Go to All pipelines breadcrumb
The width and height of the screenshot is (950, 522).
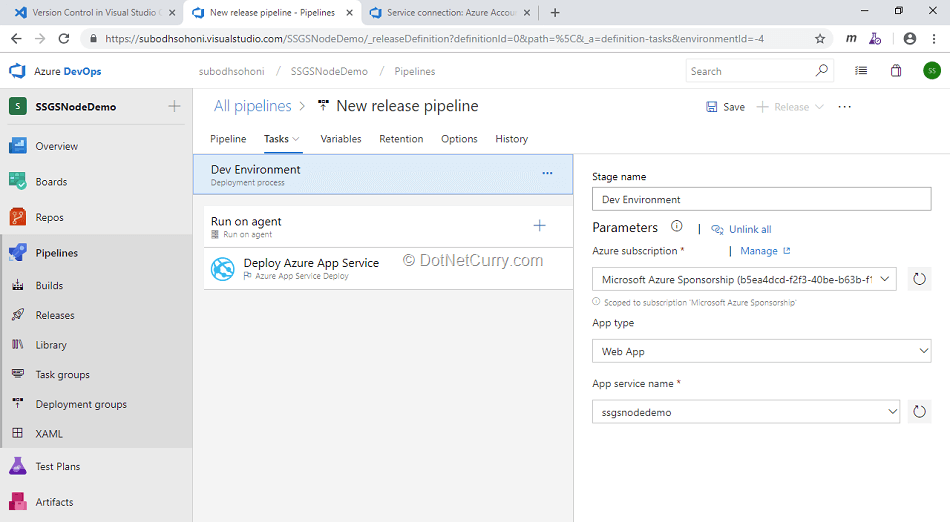point(253,106)
